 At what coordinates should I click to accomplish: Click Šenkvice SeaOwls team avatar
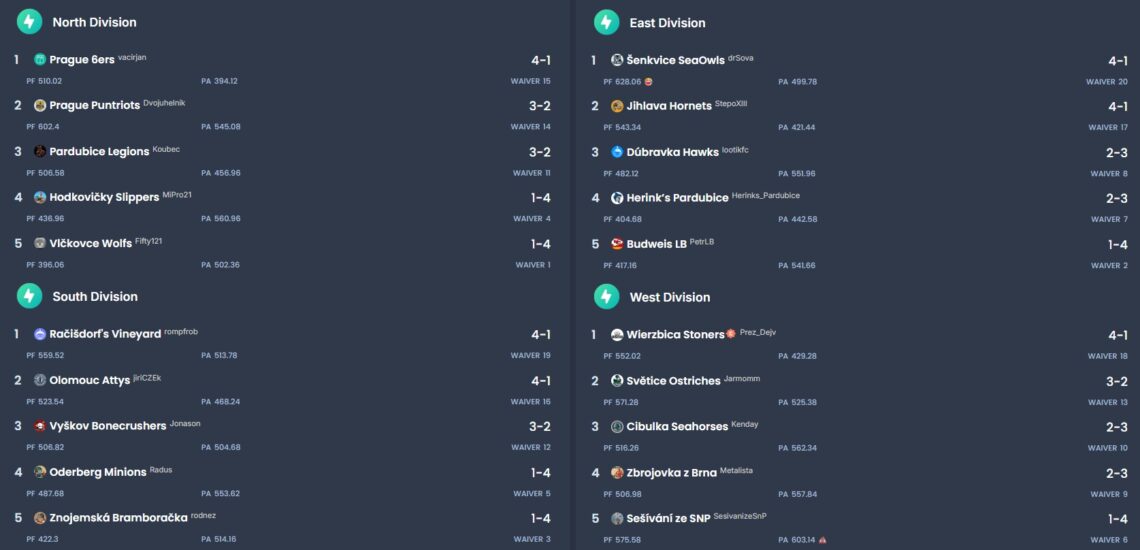click(617, 60)
